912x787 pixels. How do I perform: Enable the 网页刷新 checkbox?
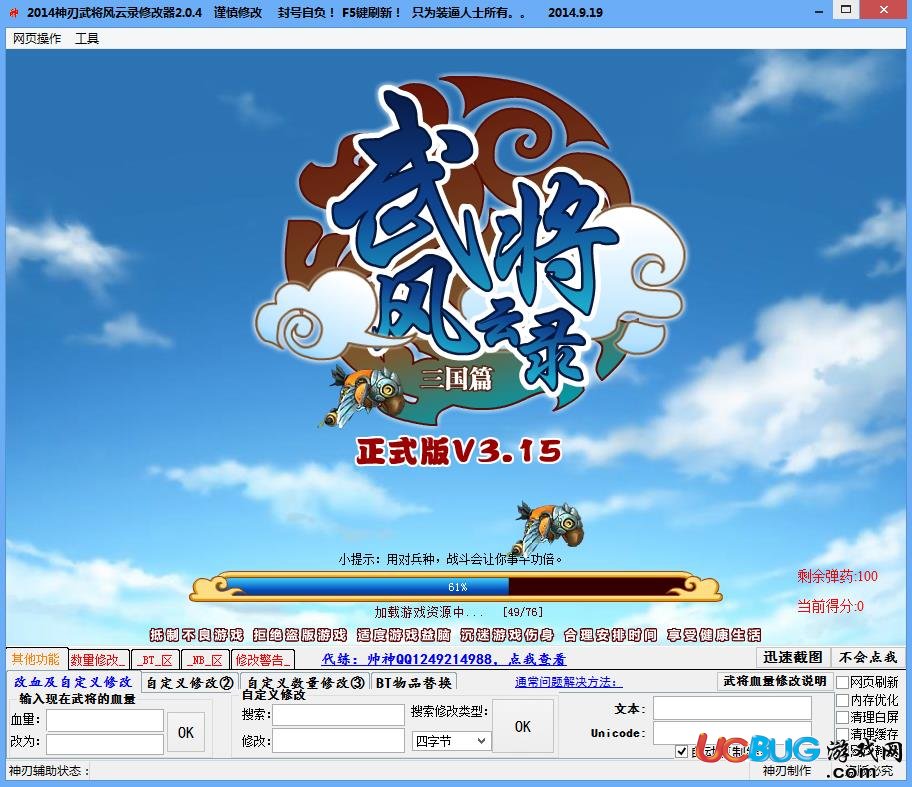point(842,682)
